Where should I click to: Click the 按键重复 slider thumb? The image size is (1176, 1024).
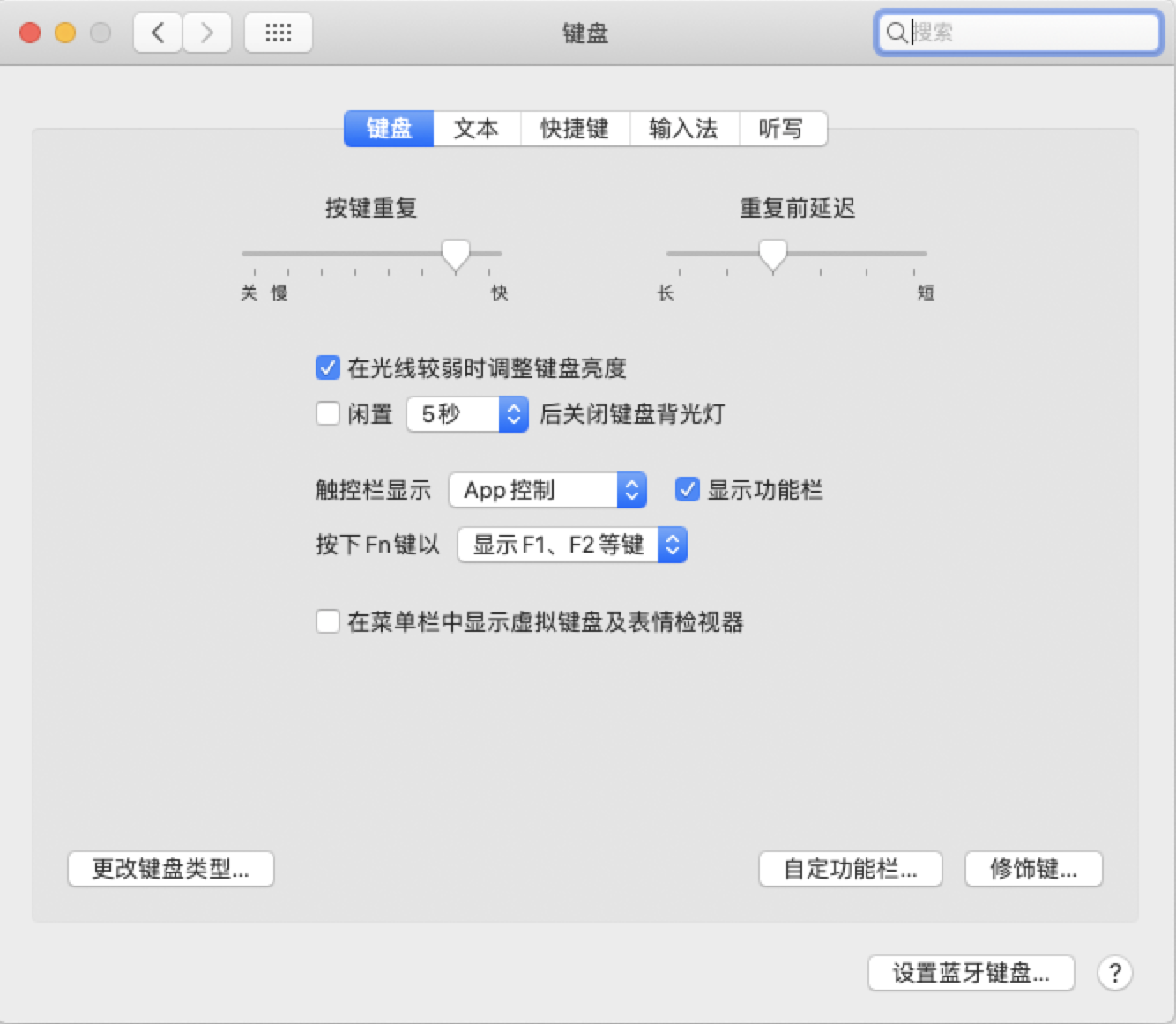456,255
